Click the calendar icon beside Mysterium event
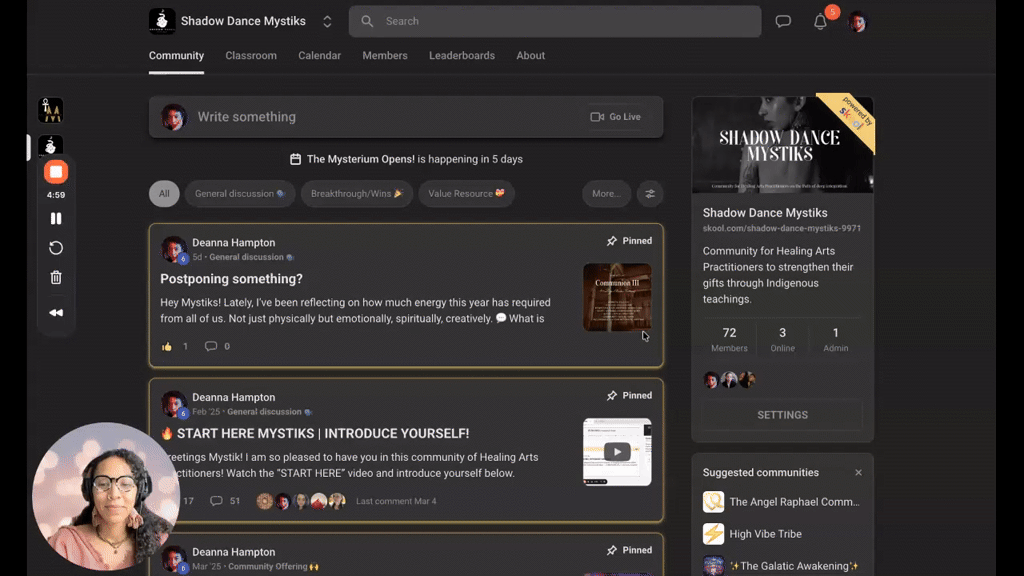The width and height of the screenshot is (1024, 576). pyautogui.click(x=295, y=159)
